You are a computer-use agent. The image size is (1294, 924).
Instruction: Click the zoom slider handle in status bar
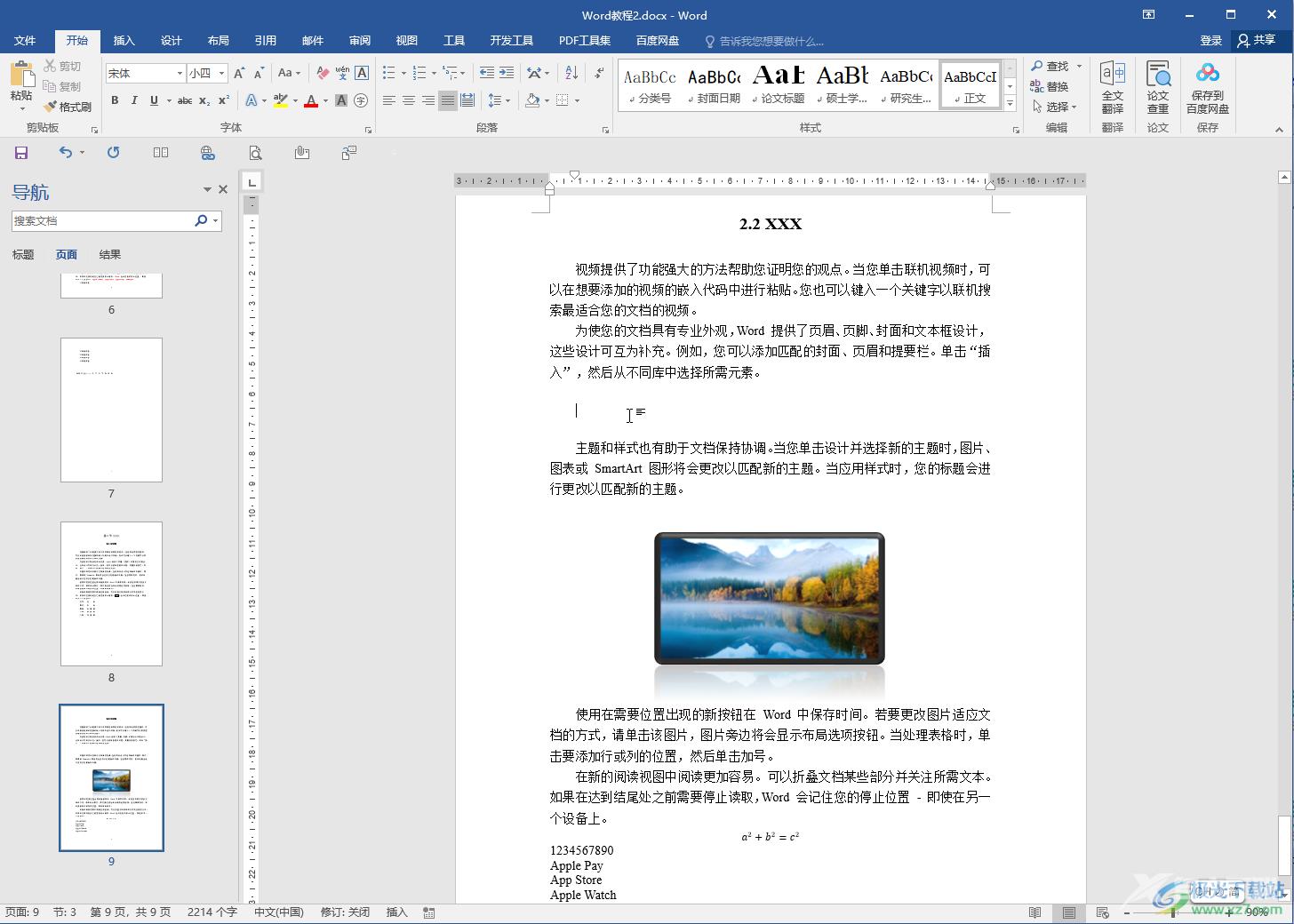(x=1173, y=912)
